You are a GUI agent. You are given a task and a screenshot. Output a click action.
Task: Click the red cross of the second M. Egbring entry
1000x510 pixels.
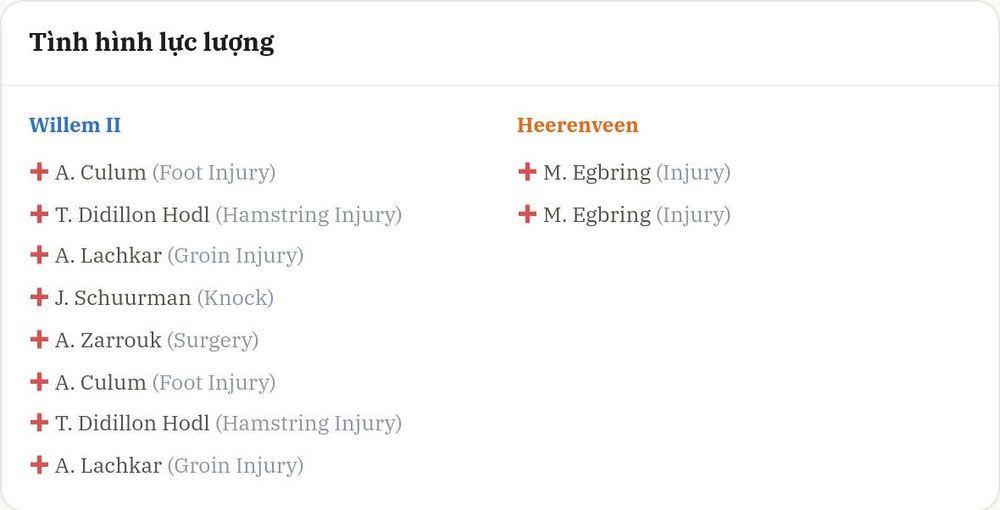(x=527, y=214)
